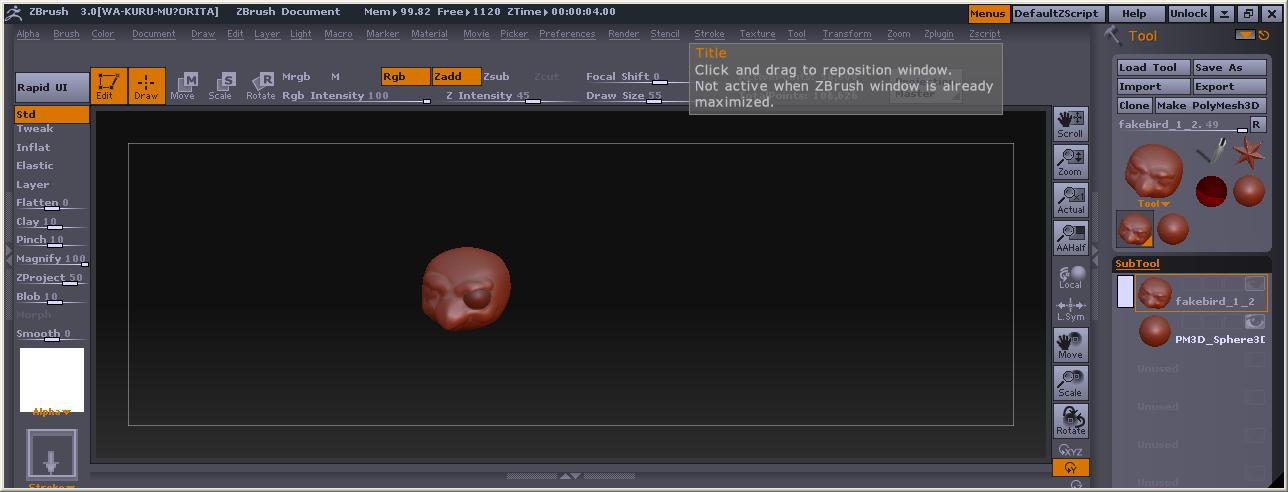Viewport: 1288px width, 492px height.
Task: Toggle the Zsub mode button
Action: (496, 77)
